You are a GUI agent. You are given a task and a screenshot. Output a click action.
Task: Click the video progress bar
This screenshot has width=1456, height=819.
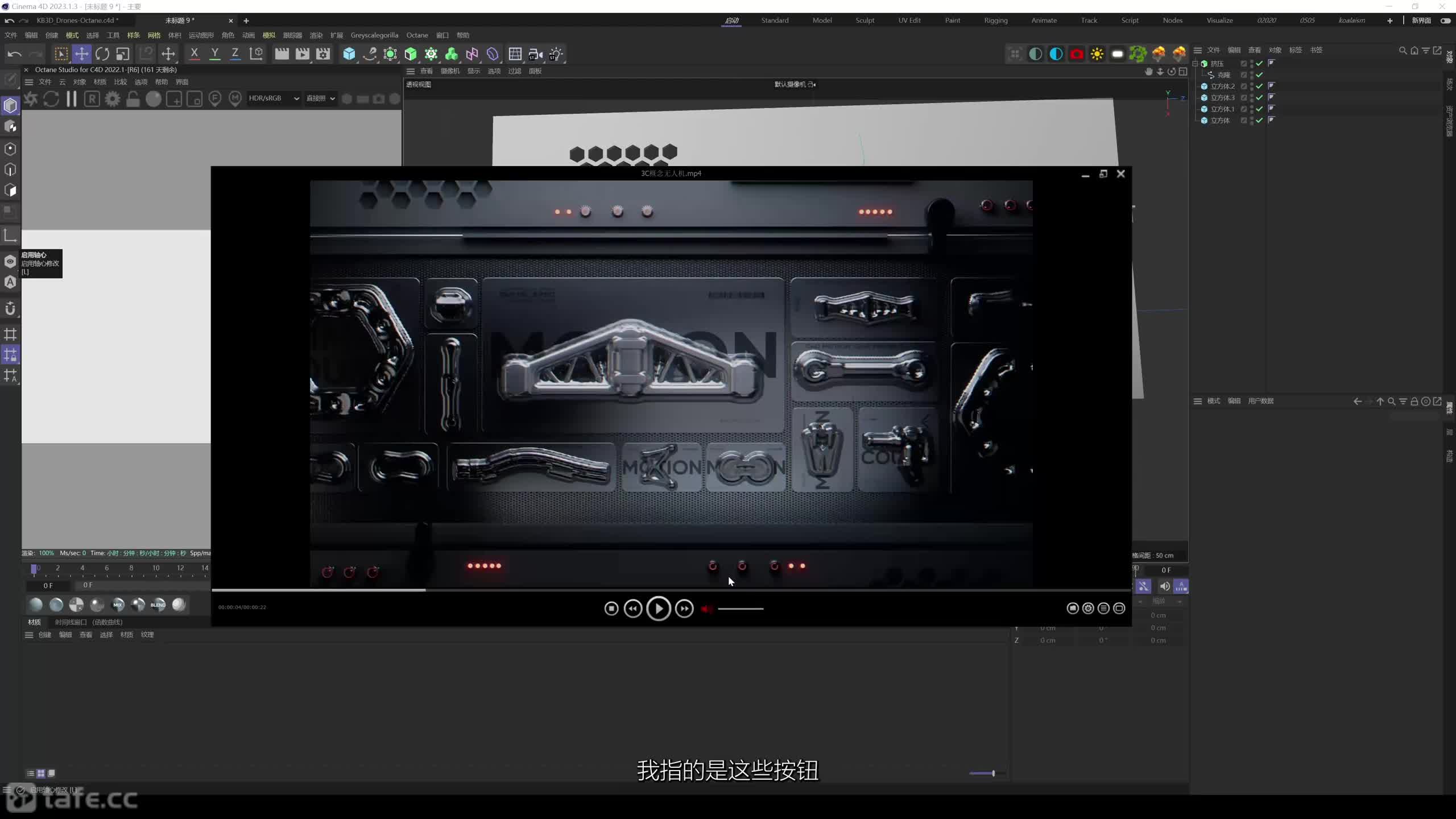[x=671, y=590]
